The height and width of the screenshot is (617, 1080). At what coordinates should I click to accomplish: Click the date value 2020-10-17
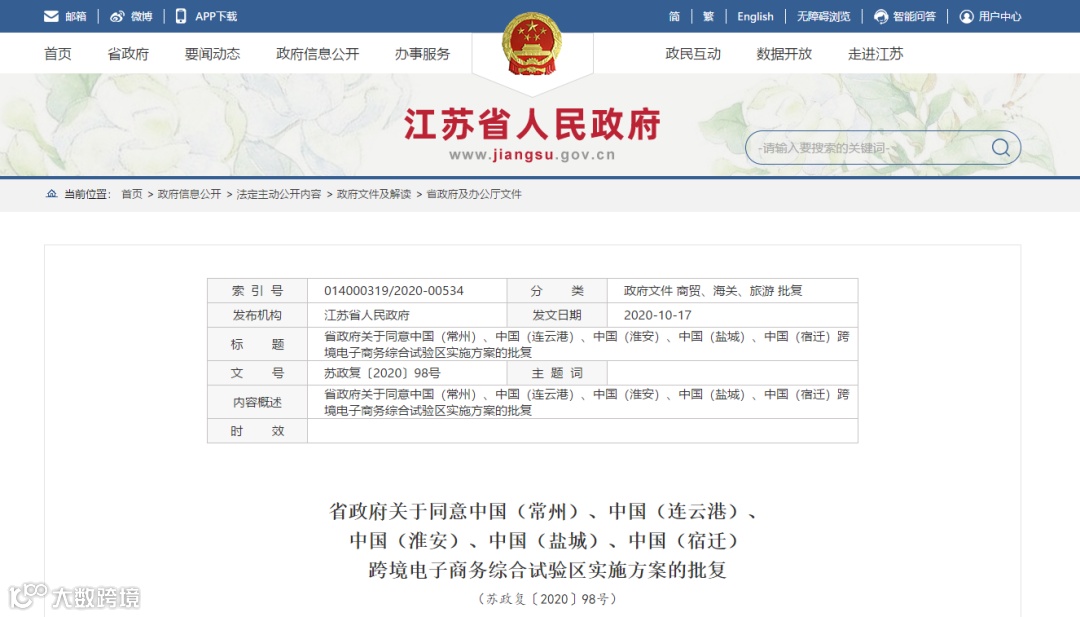657,315
